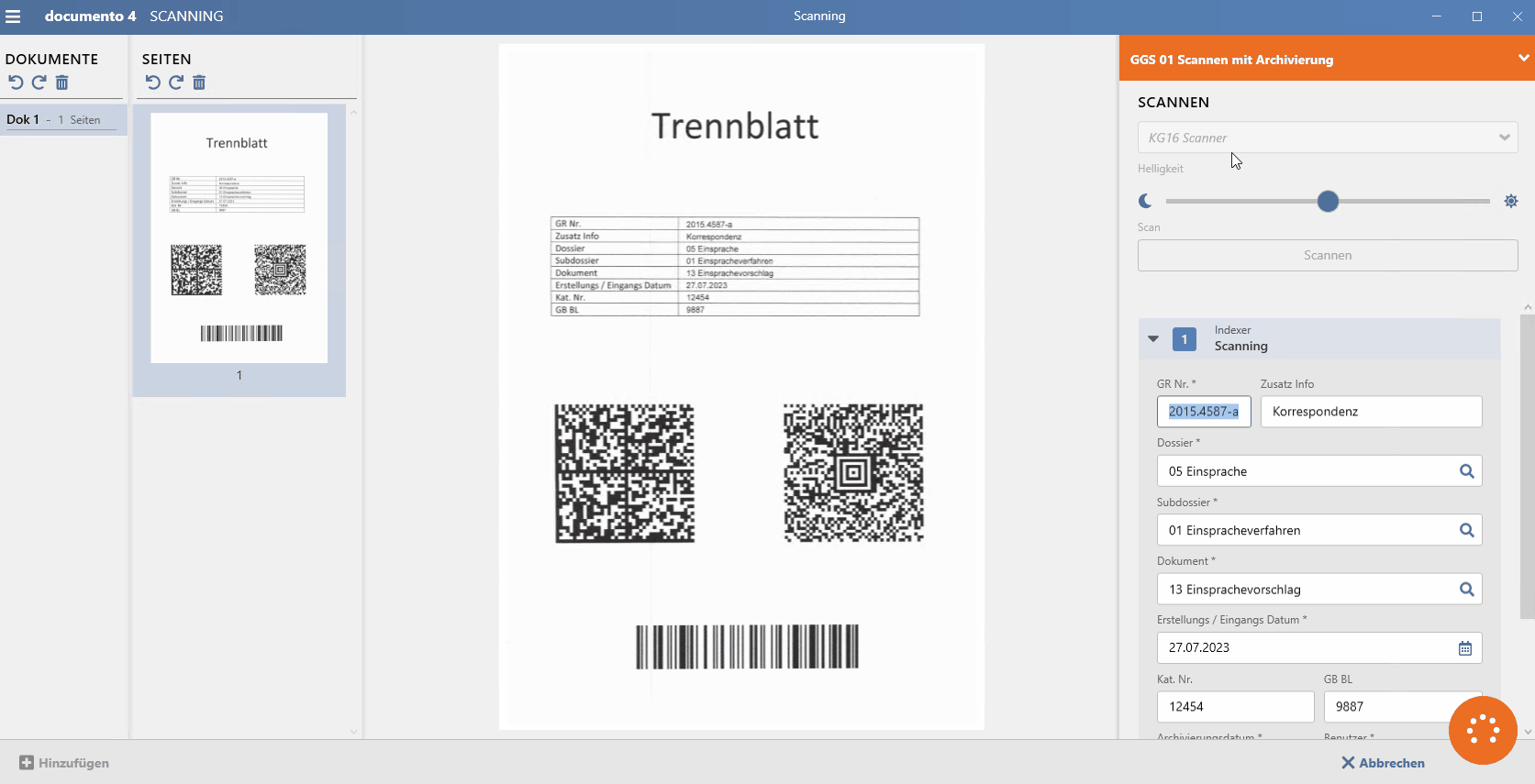Screen dimensions: 1535x784
Task: Click the Dossier field
Action: (x=1319, y=471)
